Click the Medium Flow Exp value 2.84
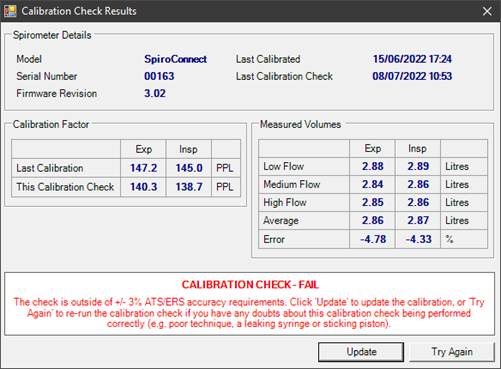The width and height of the screenshot is (501, 369). (373, 184)
